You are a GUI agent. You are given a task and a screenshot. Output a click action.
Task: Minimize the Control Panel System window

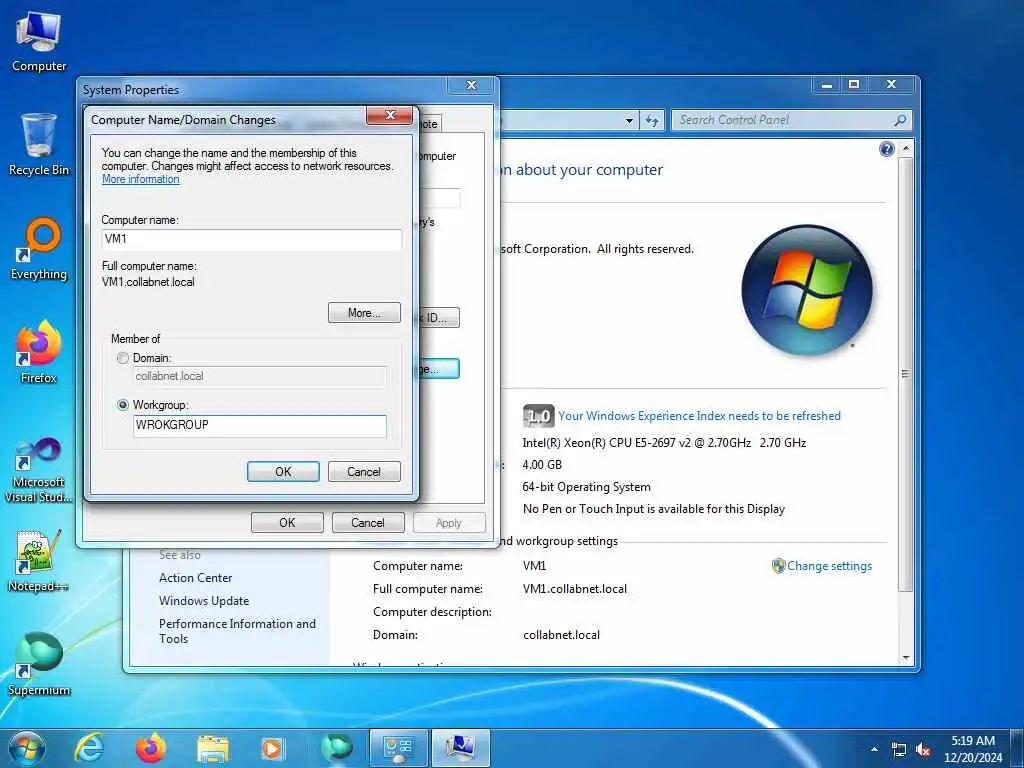pos(827,85)
